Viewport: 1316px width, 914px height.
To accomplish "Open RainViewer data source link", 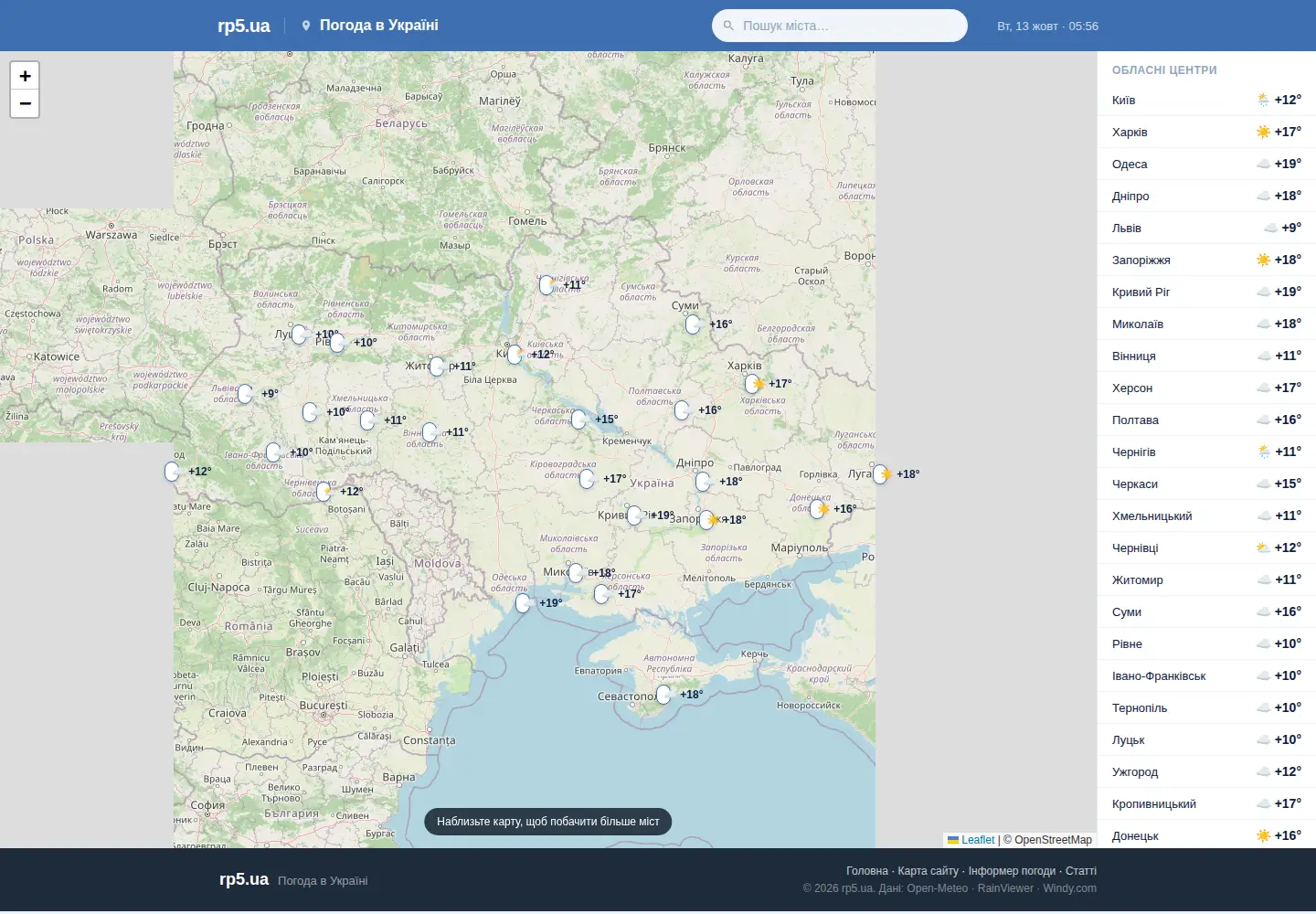I will (1005, 888).
